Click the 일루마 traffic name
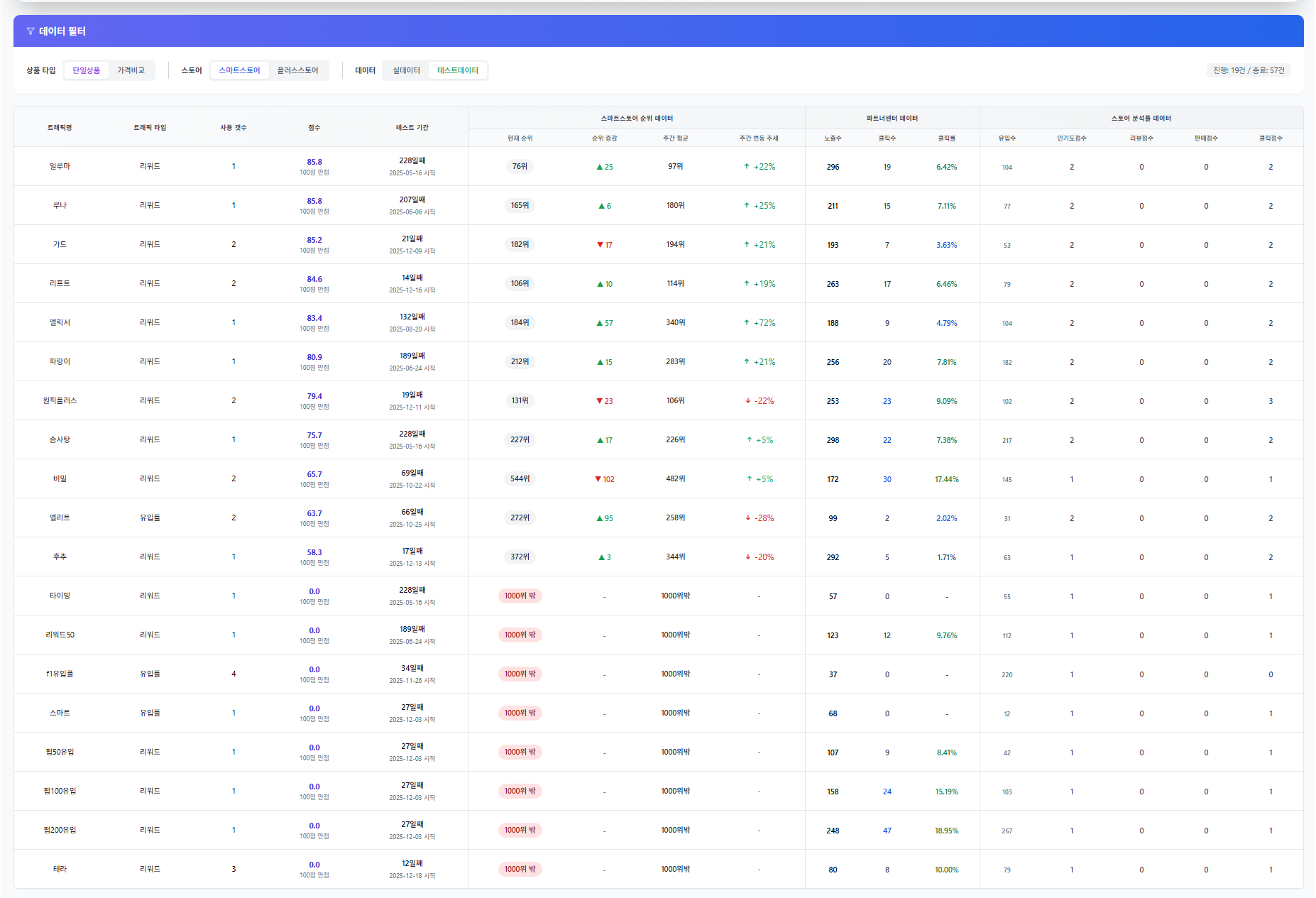This screenshot has height=898, width=1316. (x=60, y=166)
